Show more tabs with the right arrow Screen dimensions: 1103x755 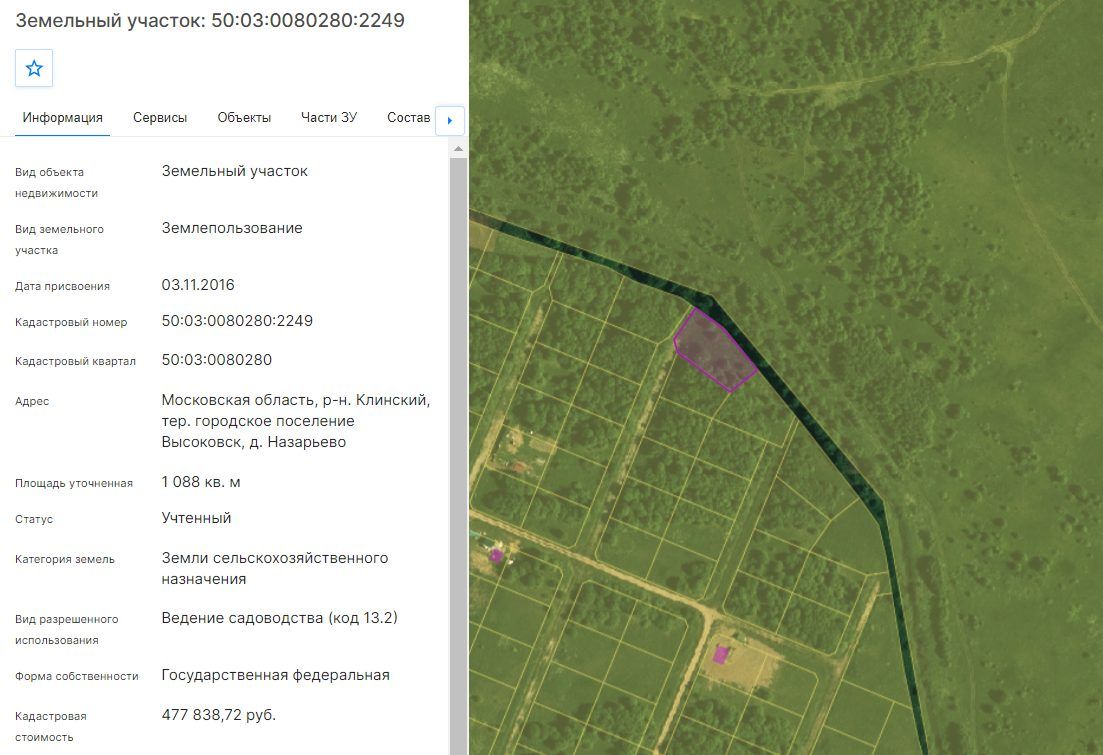(x=450, y=120)
